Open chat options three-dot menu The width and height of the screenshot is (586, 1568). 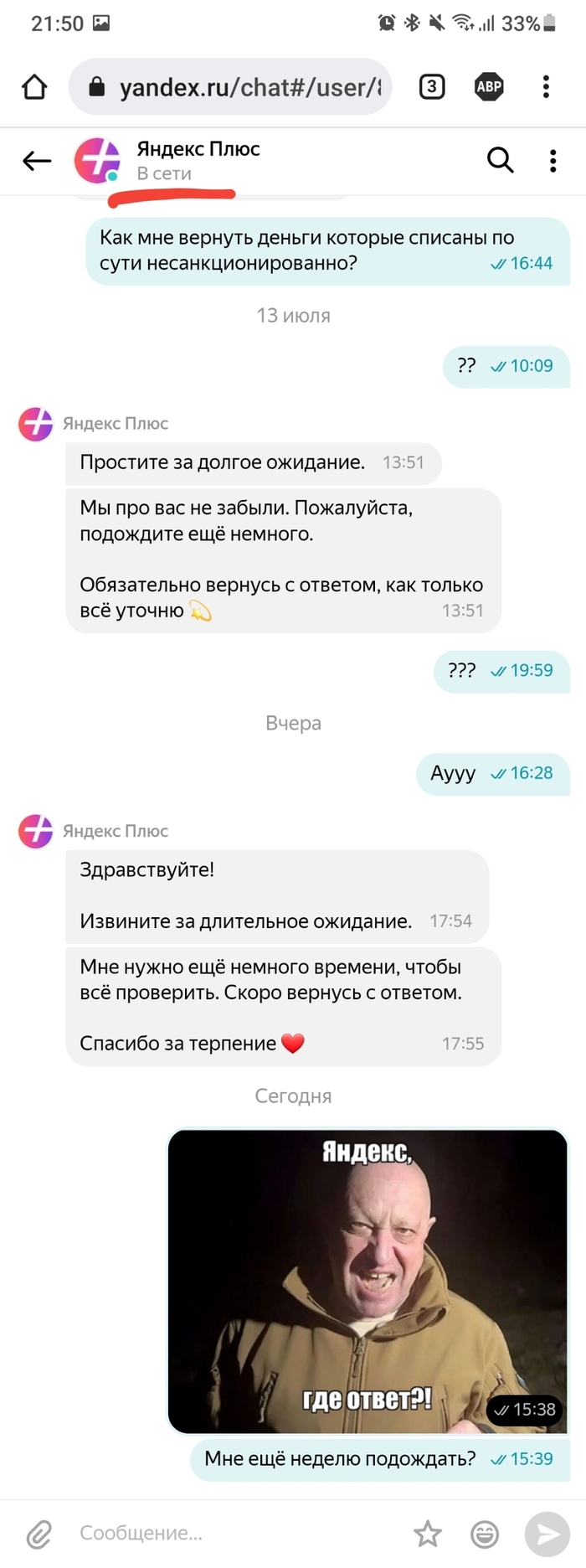pyautogui.click(x=553, y=161)
